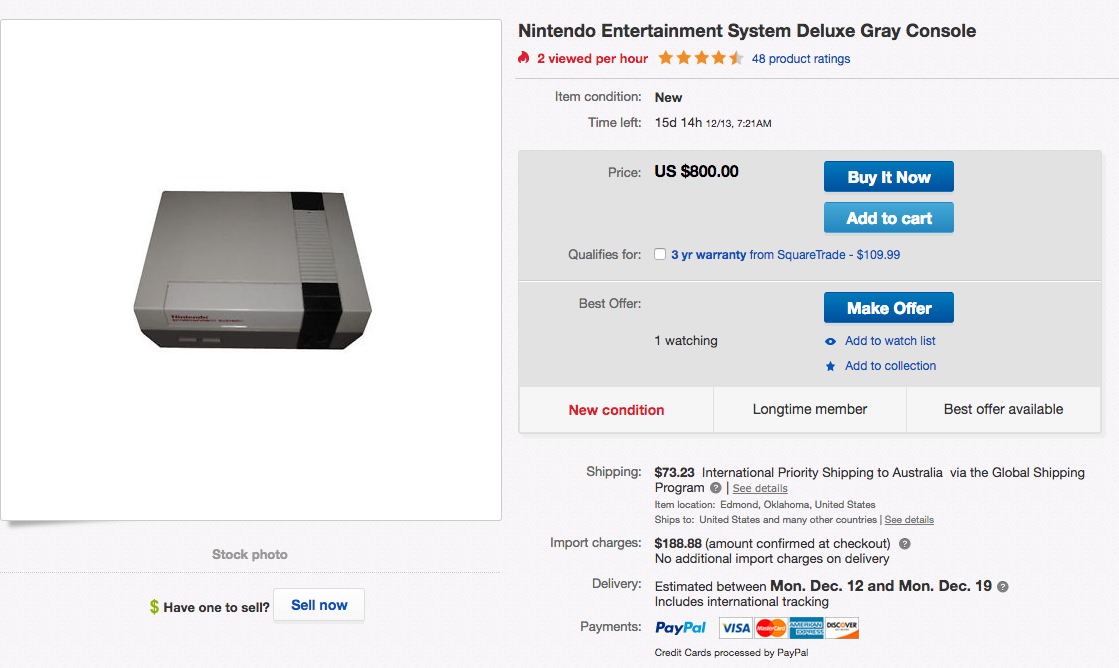Viewport: 1119px width, 668px height.
Task: Enable the 3 yr SquareTrade warranty checkbox
Action: click(x=660, y=254)
